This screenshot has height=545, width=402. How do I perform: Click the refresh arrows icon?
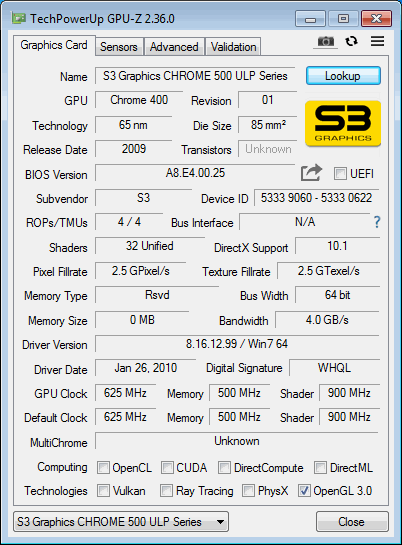coord(351,41)
